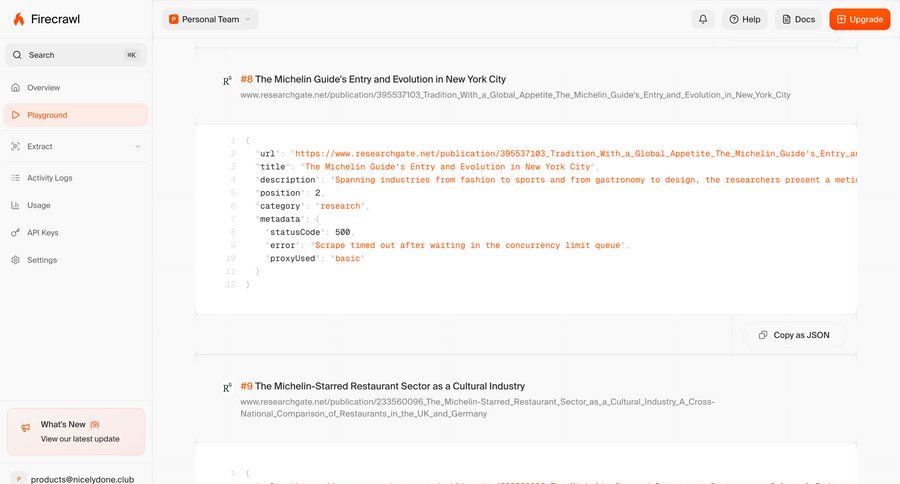
Task: Select Playground in the sidebar
Action: click(47, 115)
